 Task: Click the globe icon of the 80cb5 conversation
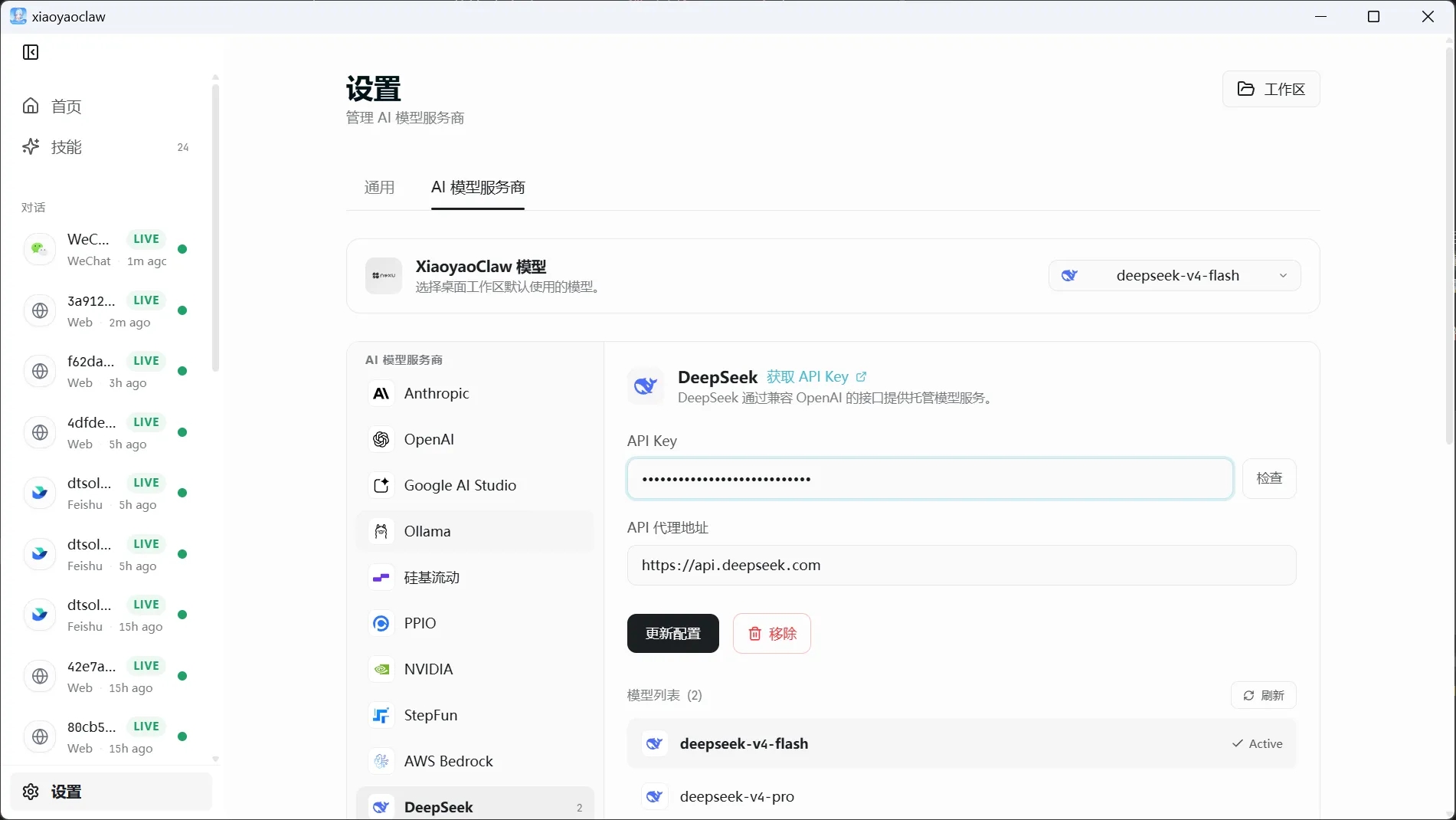40,736
